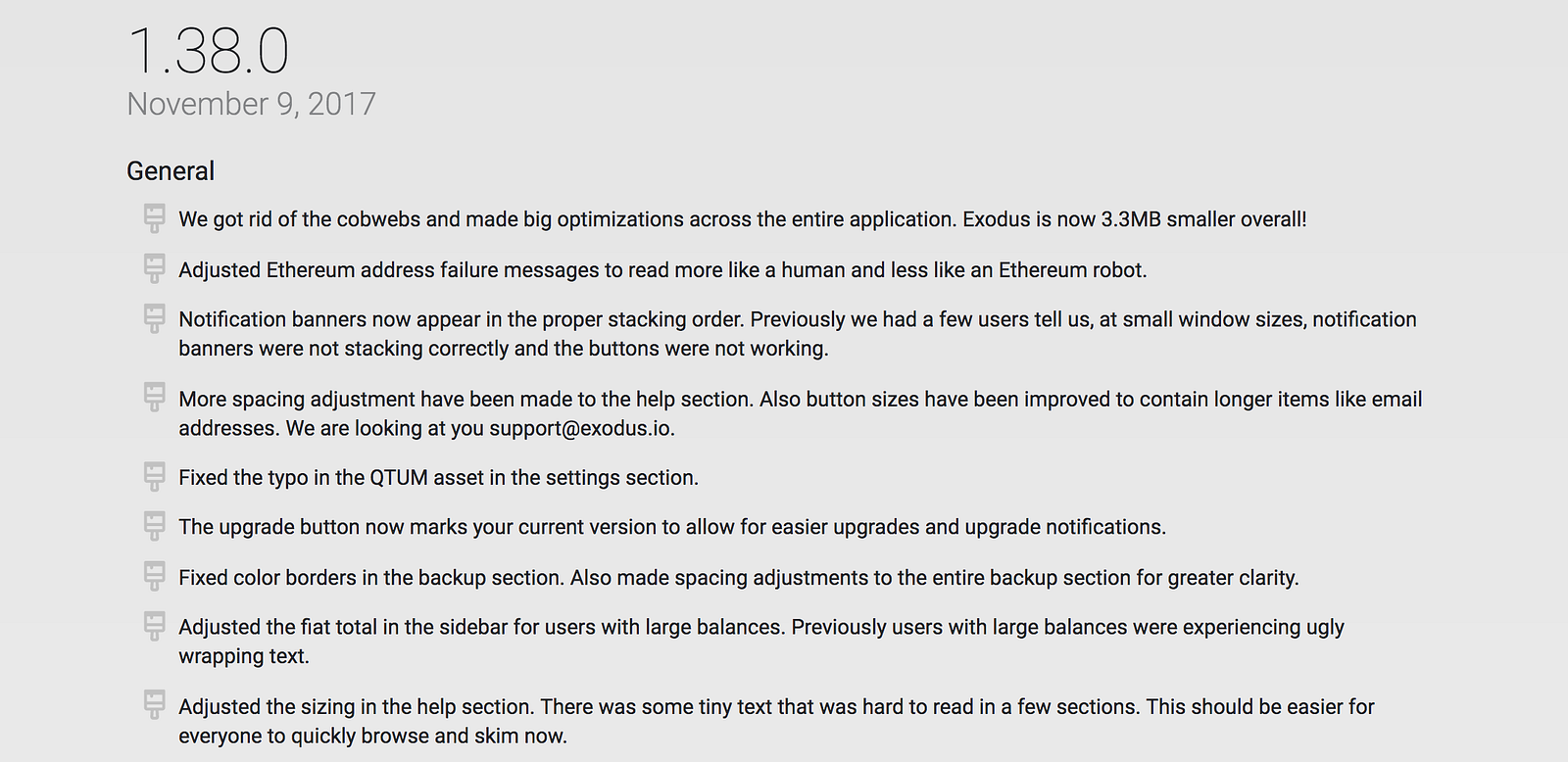Click the November 9, 2017 release date
The height and width of the screenshot is (762, 1568).
(252, 104)
